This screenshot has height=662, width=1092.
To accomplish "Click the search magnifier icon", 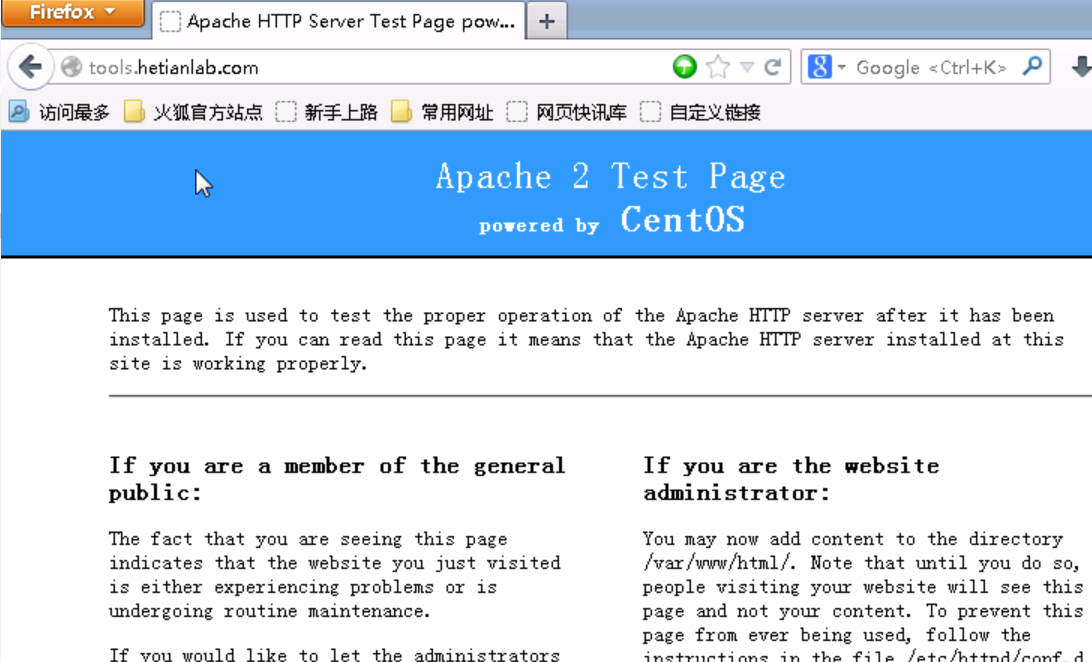I will point(1032,66).
